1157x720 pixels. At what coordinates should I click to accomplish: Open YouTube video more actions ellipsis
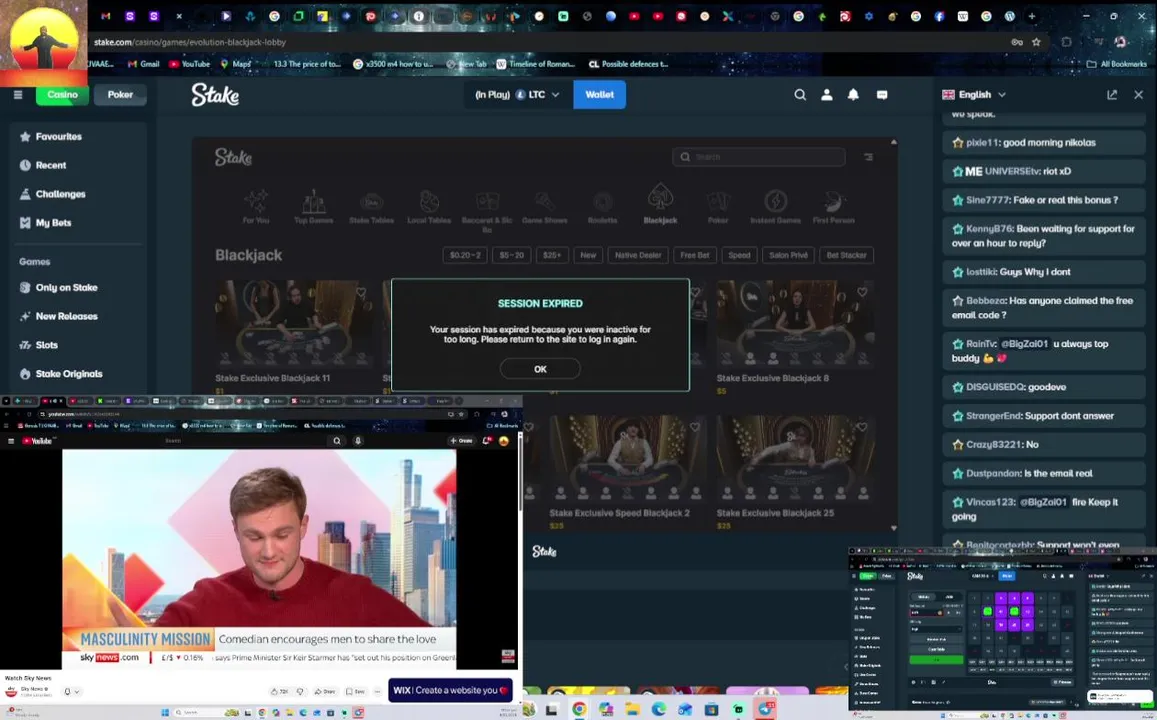pyautogui.click(x=378, y=691)
